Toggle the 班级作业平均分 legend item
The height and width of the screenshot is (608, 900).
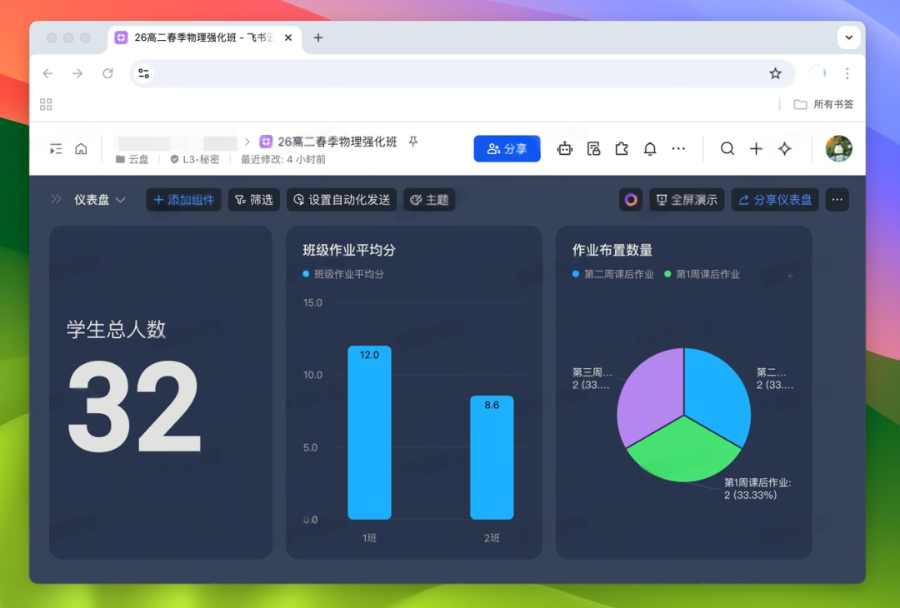(x=343, y=274)
